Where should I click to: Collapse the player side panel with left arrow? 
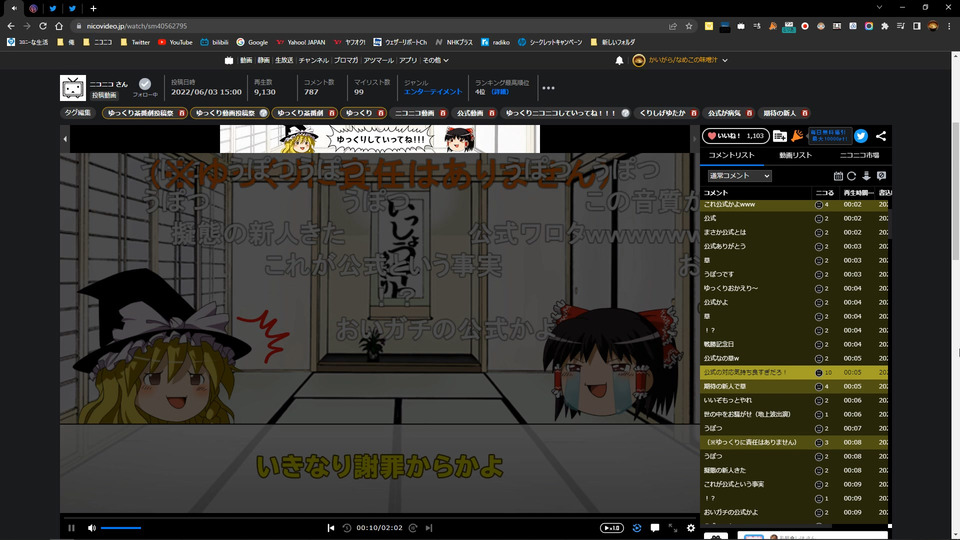pyautogui.click(x=65, y=139)
